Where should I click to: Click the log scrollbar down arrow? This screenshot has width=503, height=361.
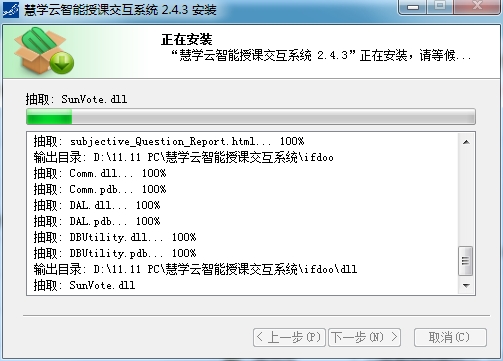pos(466,285)
